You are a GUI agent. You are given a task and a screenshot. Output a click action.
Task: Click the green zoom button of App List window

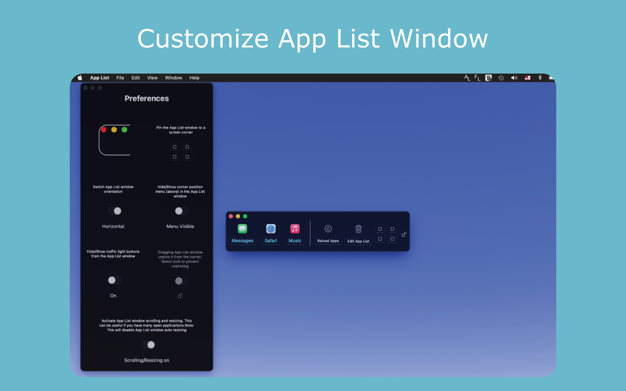(245, 216)
